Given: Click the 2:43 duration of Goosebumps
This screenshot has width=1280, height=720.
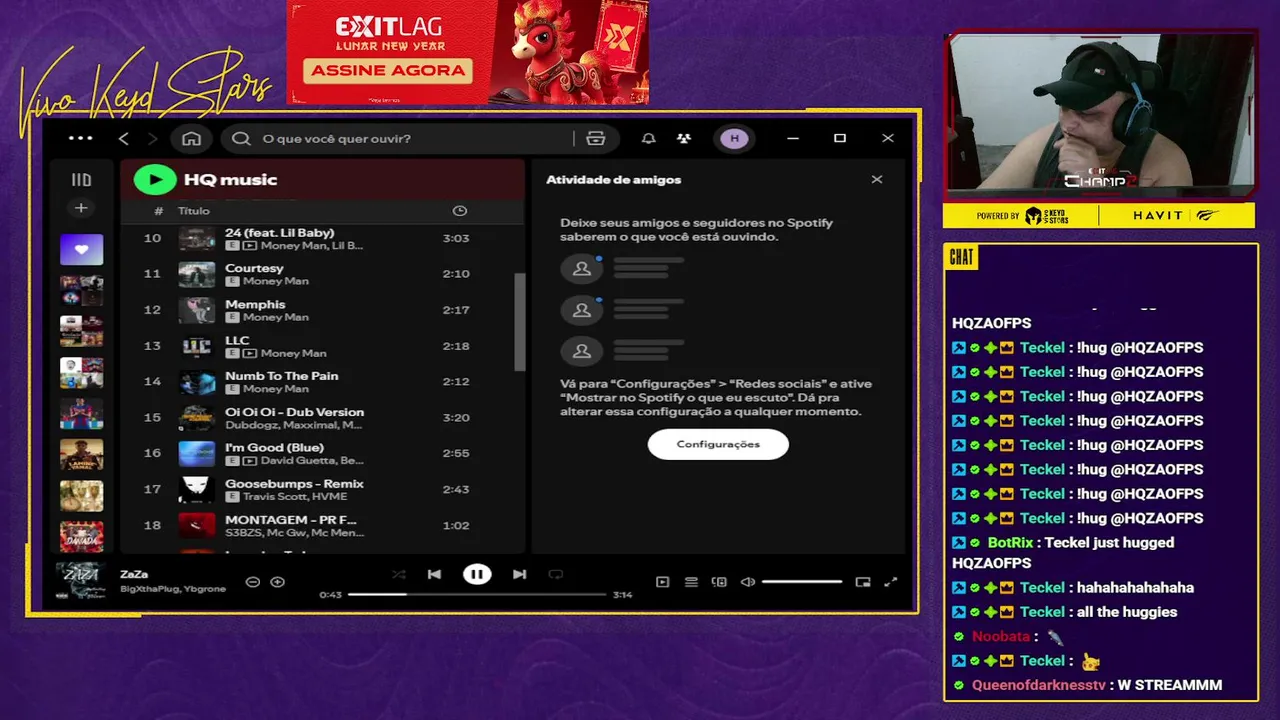Looking at the screenshot, I should [x=456, y=489].
